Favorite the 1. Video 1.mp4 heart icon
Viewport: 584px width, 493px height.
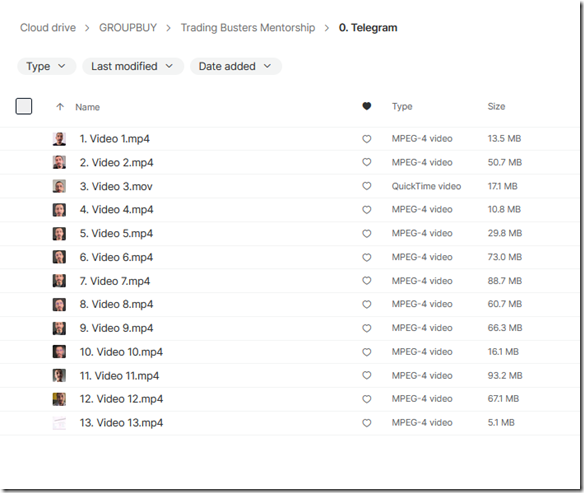(366, 139)
